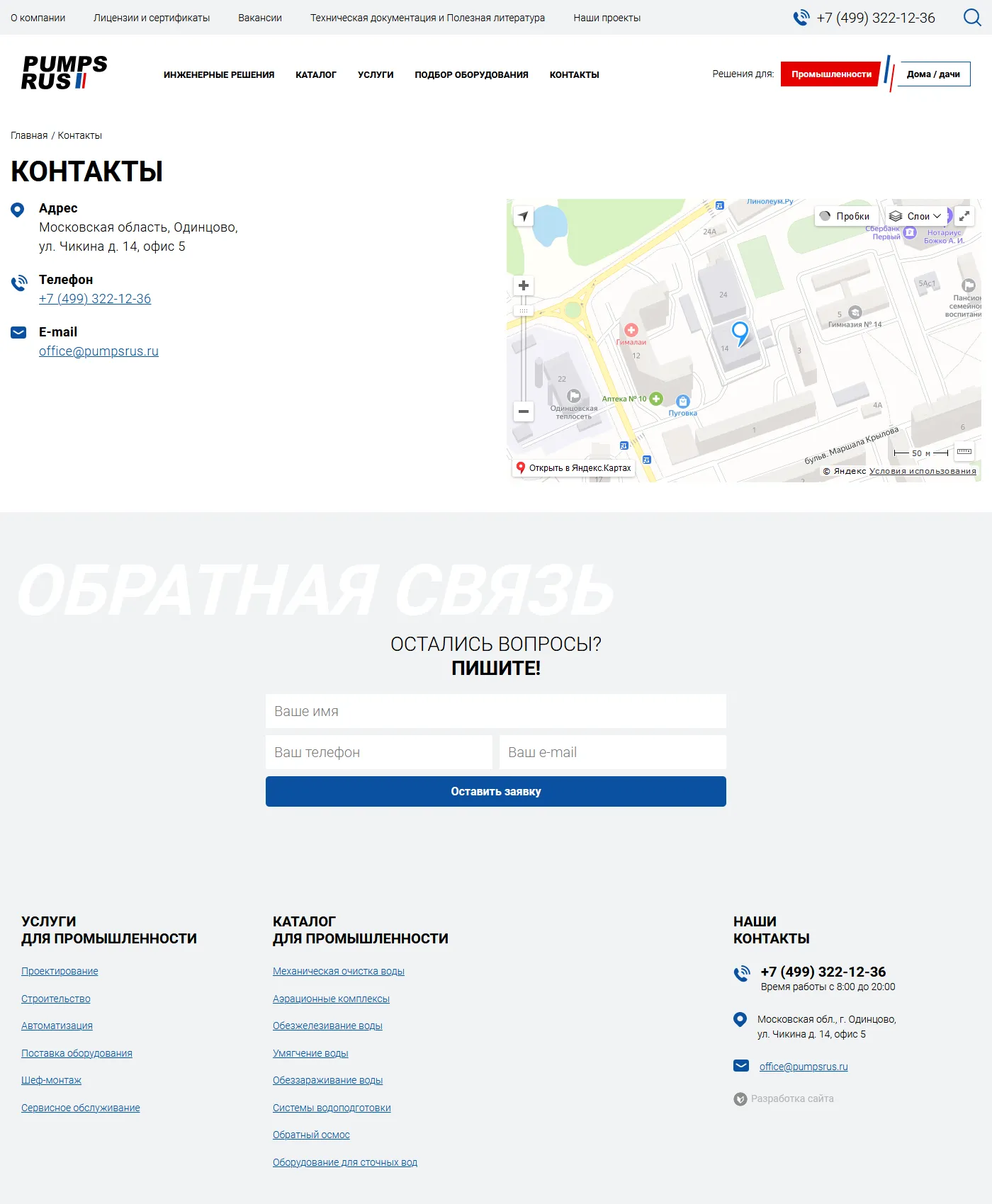Screen dimensions: 992x1204
Task: Click the map geolocation arrow icon
Action: [x=523, y=216]
